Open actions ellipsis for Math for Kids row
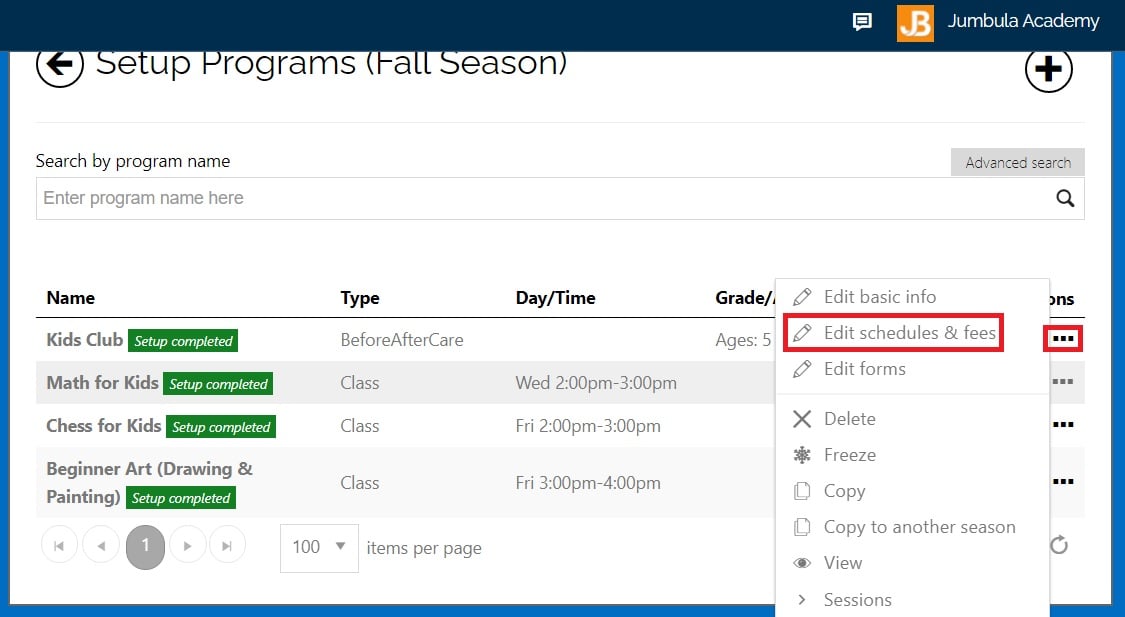This screenshot has width=1125, height=617. [x=1063, y=382]
